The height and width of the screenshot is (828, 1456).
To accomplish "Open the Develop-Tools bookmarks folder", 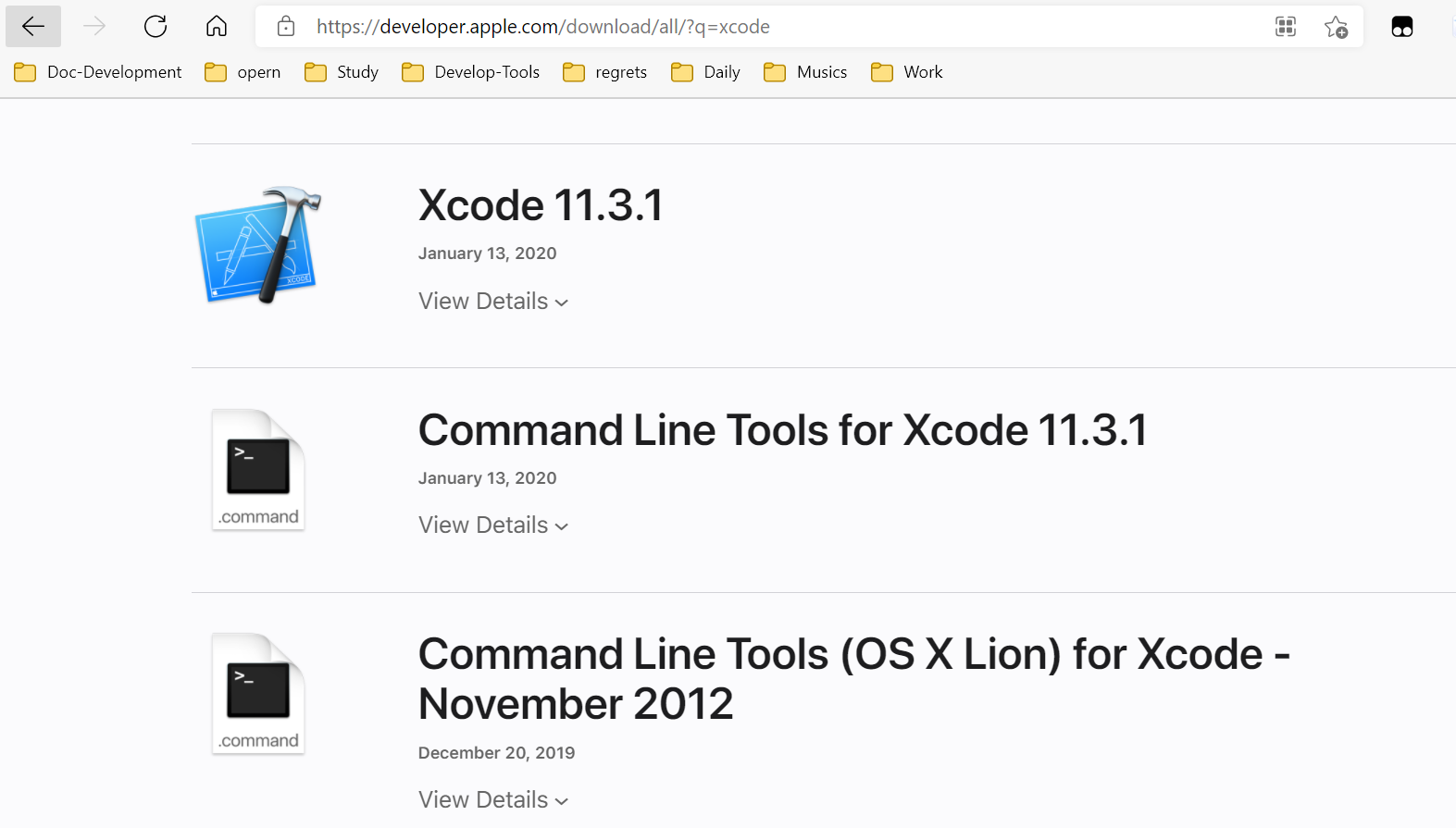I will pyautogui.click(x=471, y=72).
